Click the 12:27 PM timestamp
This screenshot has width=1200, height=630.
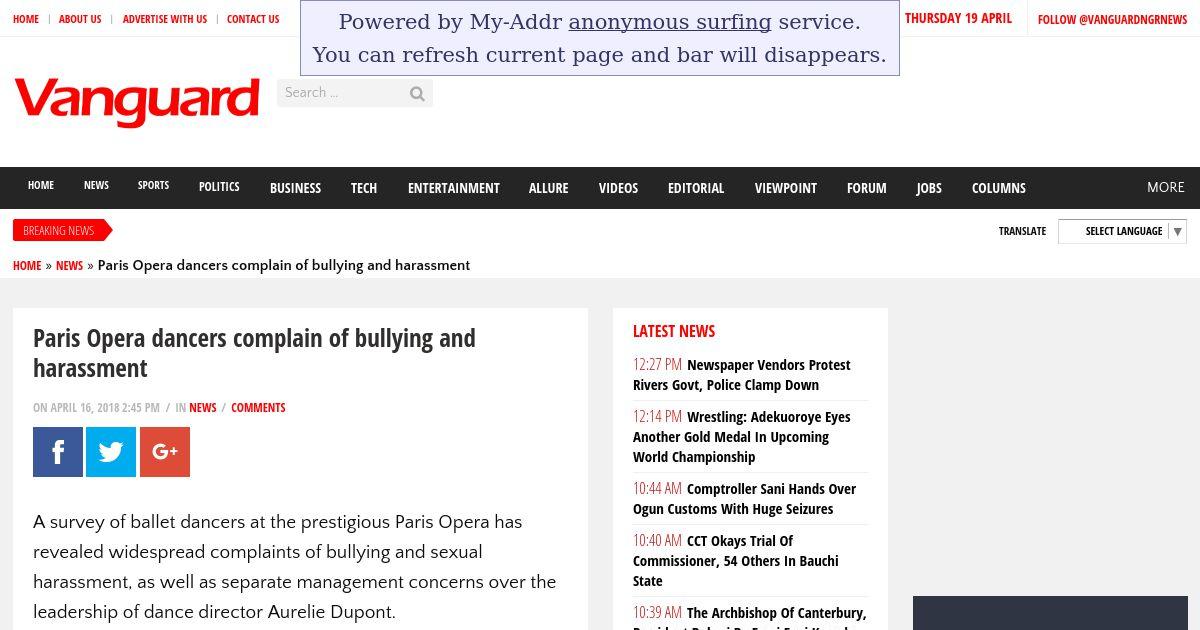click(657, 365)
